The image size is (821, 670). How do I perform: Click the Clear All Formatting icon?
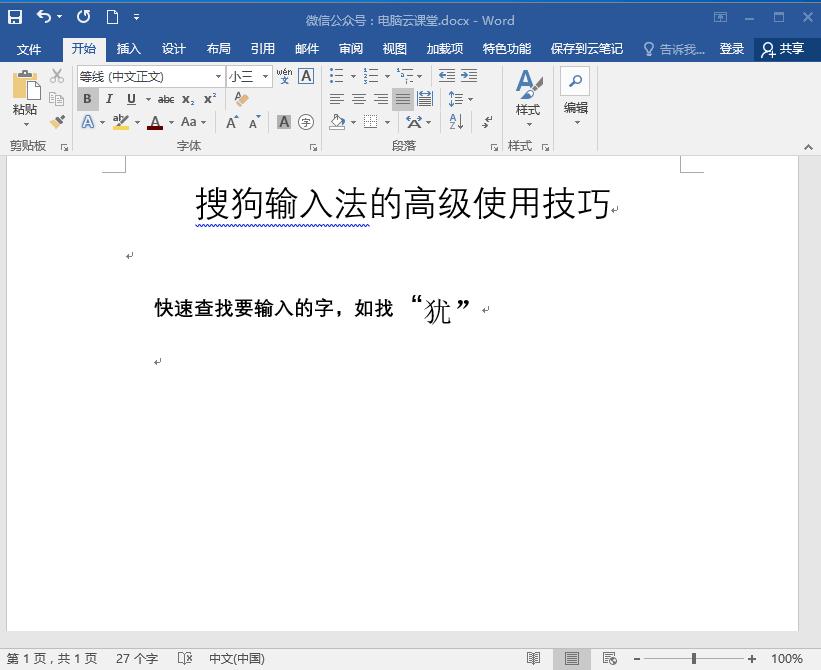[240, 97]
